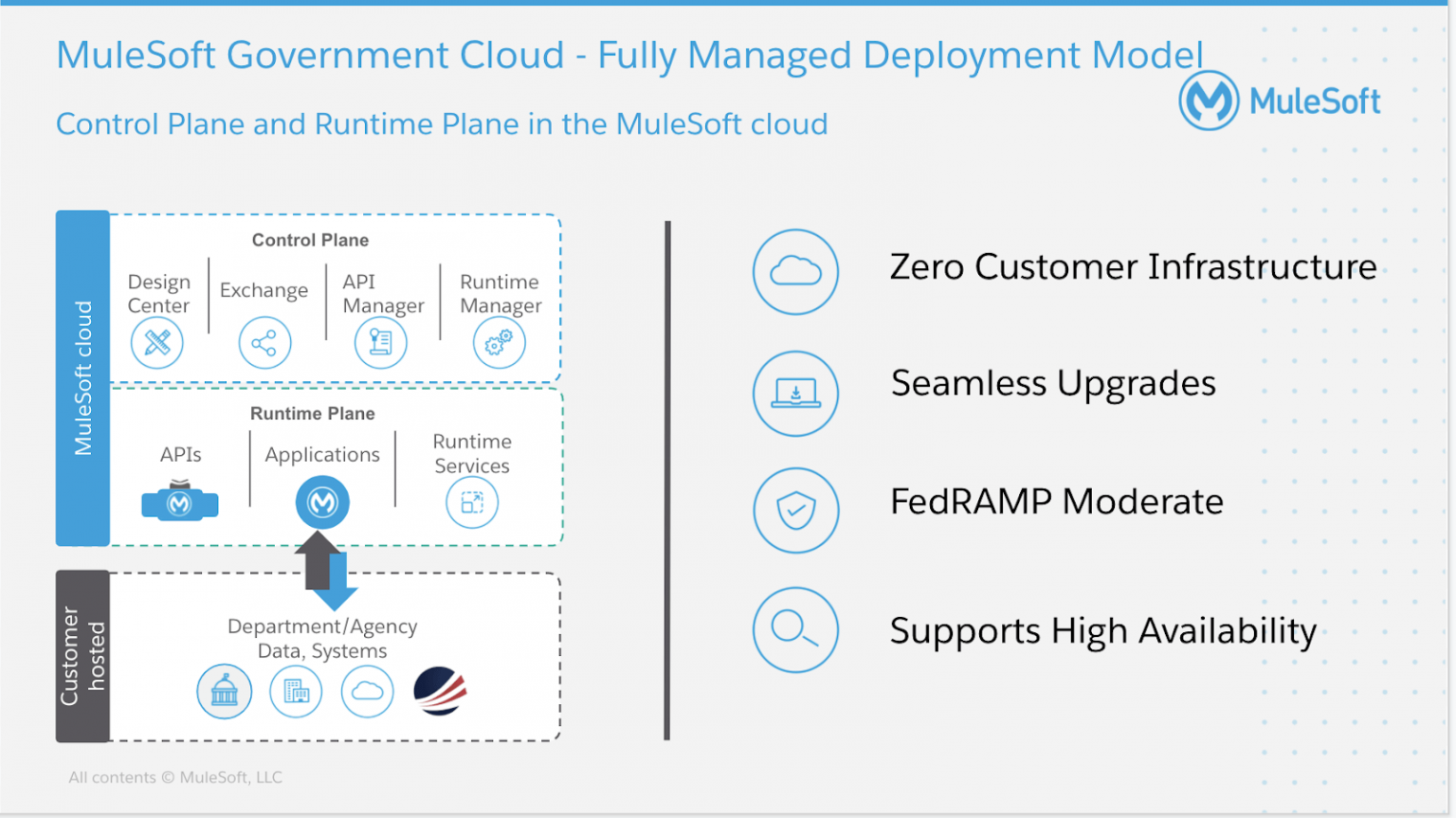Select the cloud icon beside the building icon

[x=368, y=692]
